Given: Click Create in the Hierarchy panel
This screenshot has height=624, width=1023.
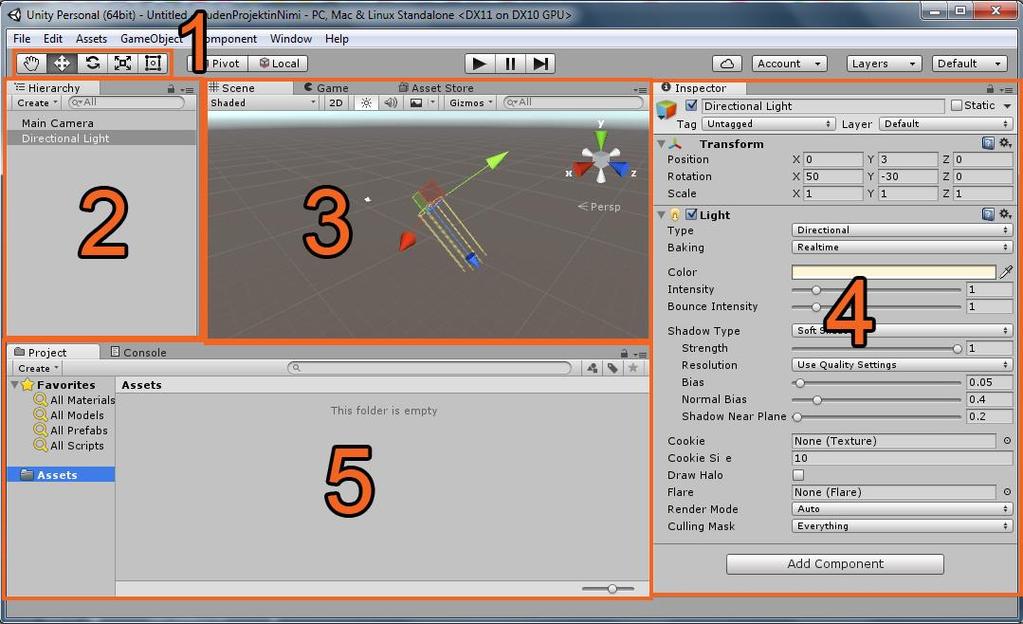Looking at the screenshot, I should 37,102.
